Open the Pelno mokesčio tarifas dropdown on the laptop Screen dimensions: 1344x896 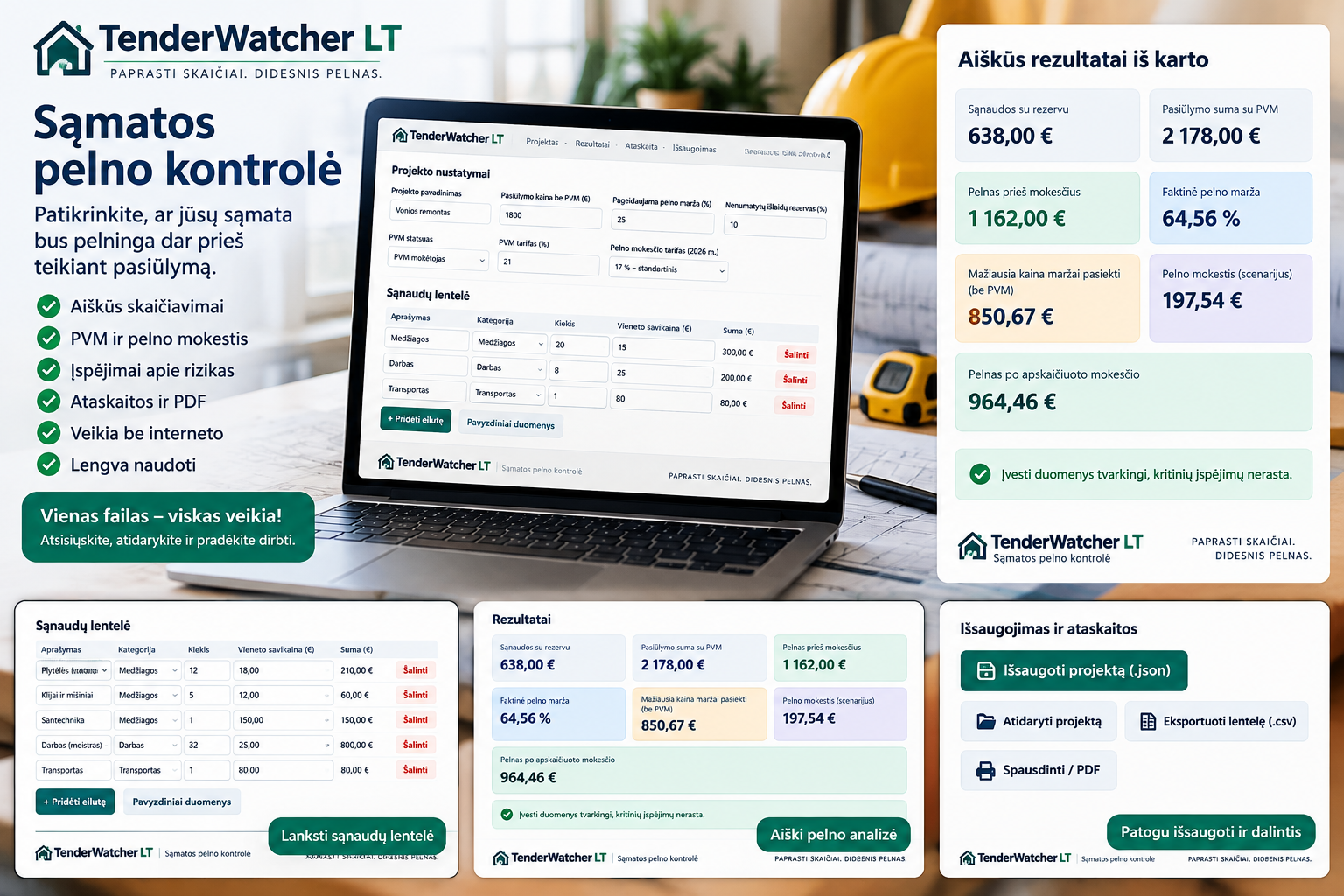point(668,269)
